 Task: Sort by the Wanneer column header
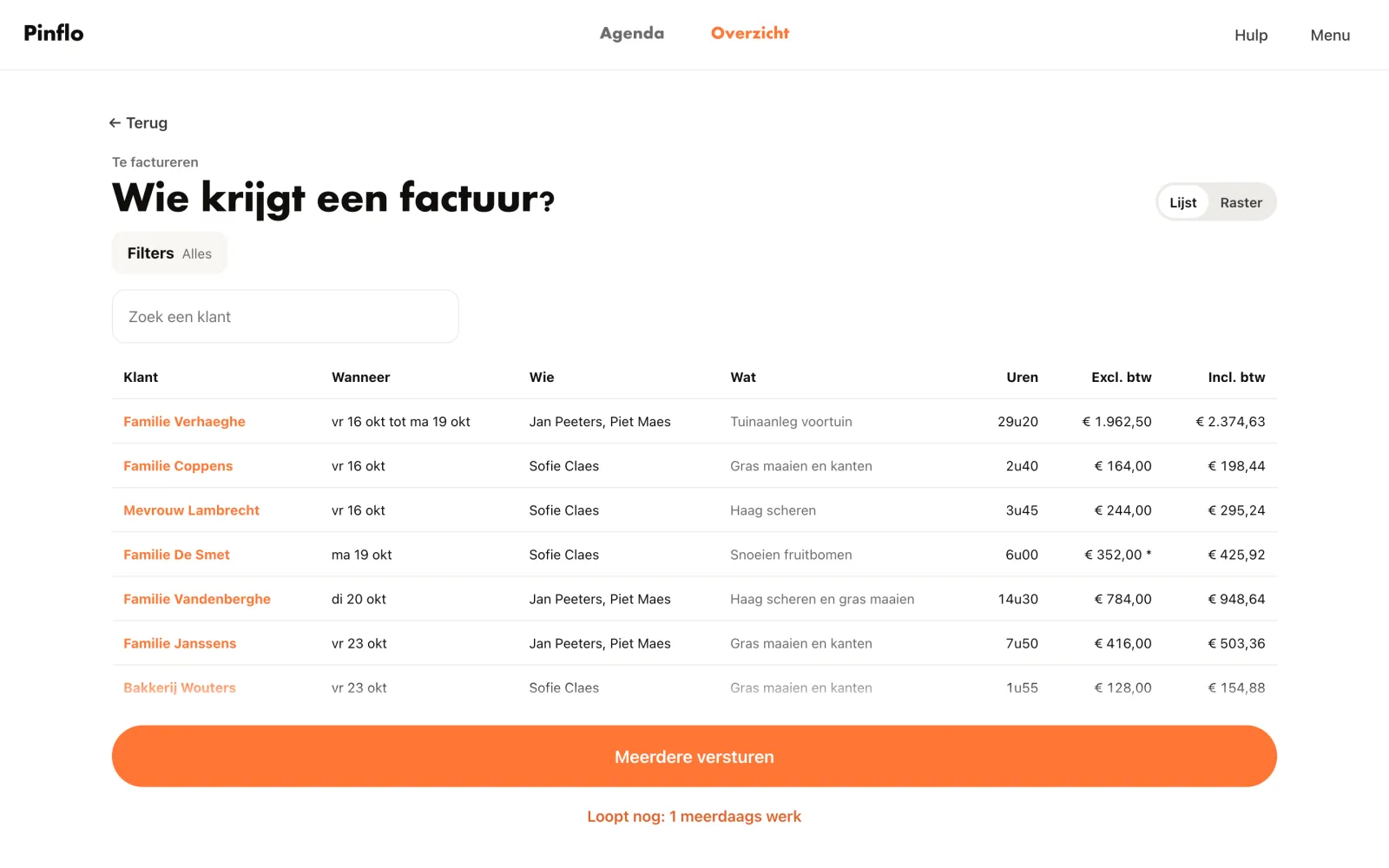(x=360, y=378)
